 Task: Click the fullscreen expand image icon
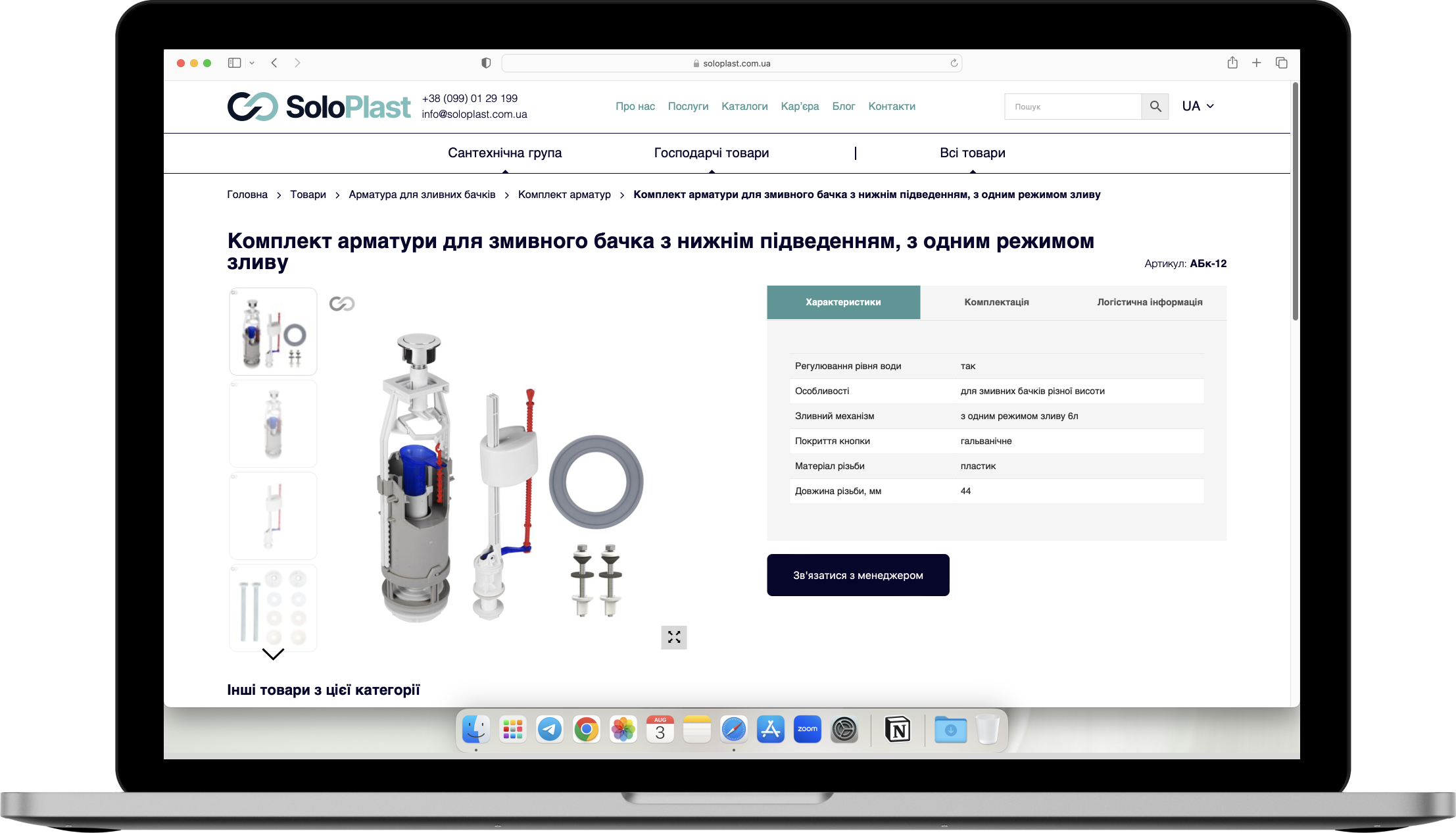pos(673,637)
